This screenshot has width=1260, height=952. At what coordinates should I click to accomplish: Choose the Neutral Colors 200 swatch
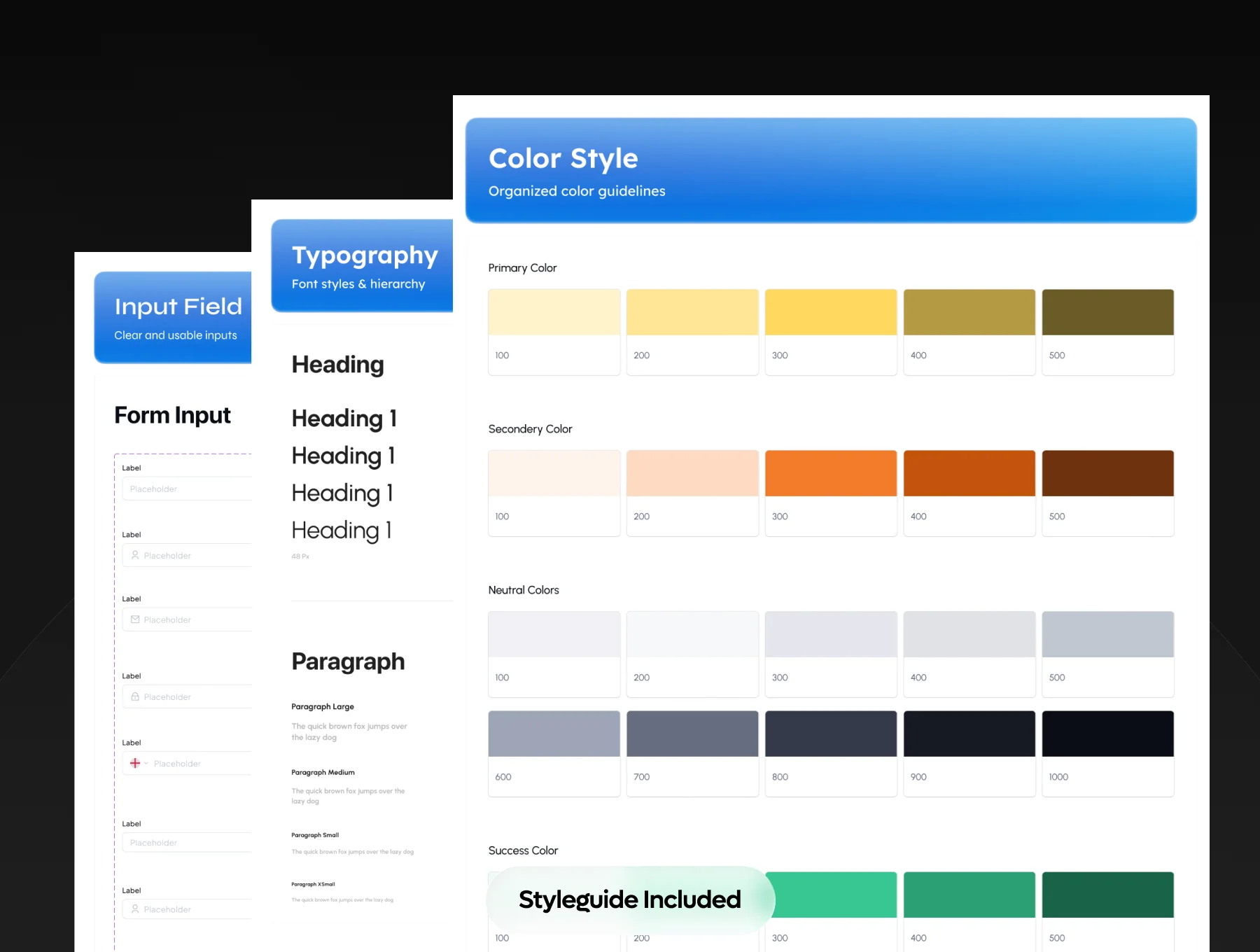[692, 654]
